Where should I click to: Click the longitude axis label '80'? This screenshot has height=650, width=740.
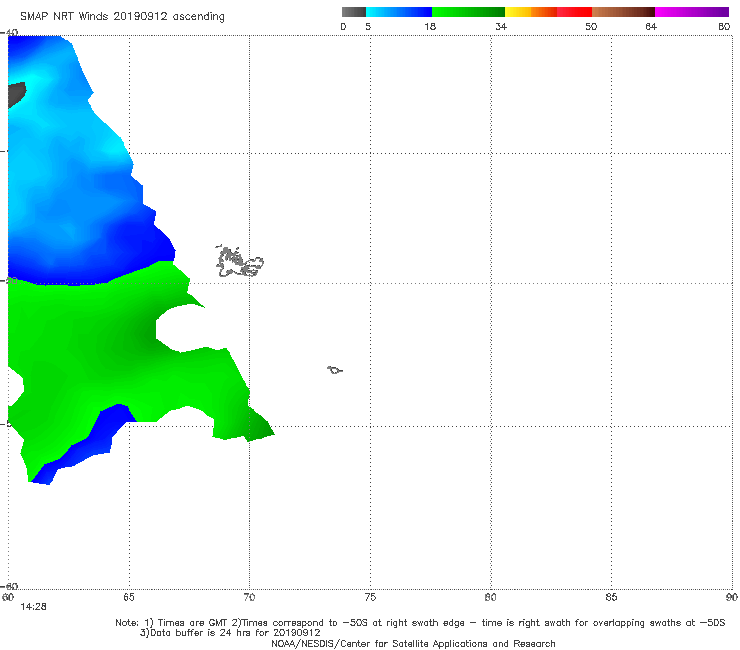pos(491,598)
